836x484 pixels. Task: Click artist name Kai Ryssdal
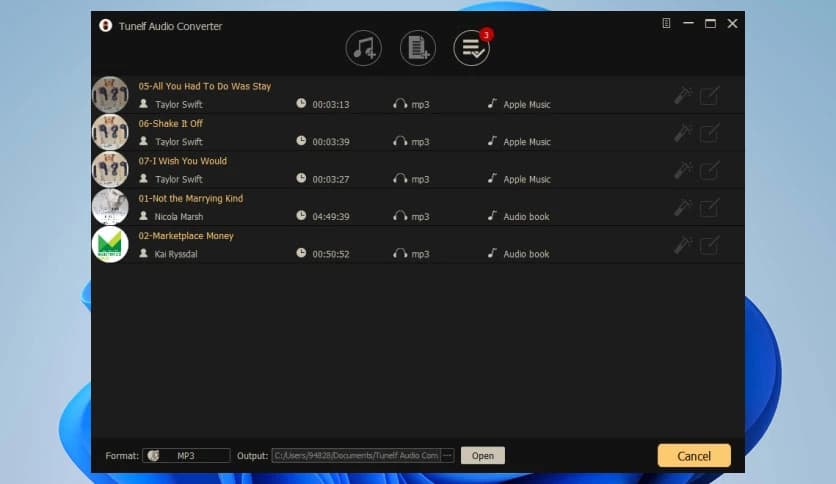[176, 254]
